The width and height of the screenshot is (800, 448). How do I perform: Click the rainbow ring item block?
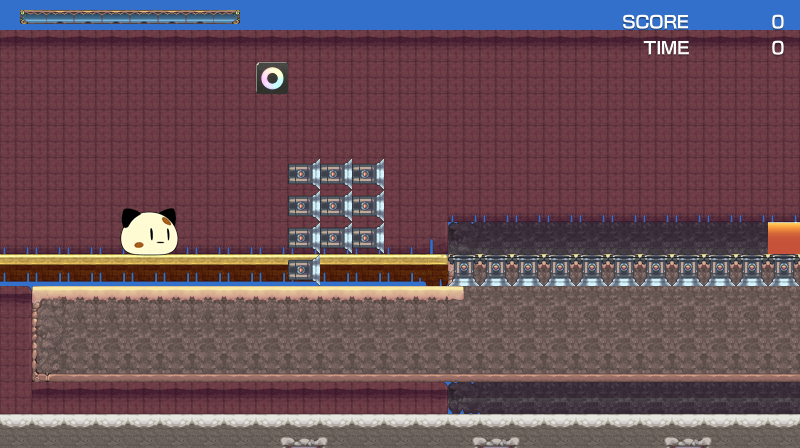coord(272,78)
